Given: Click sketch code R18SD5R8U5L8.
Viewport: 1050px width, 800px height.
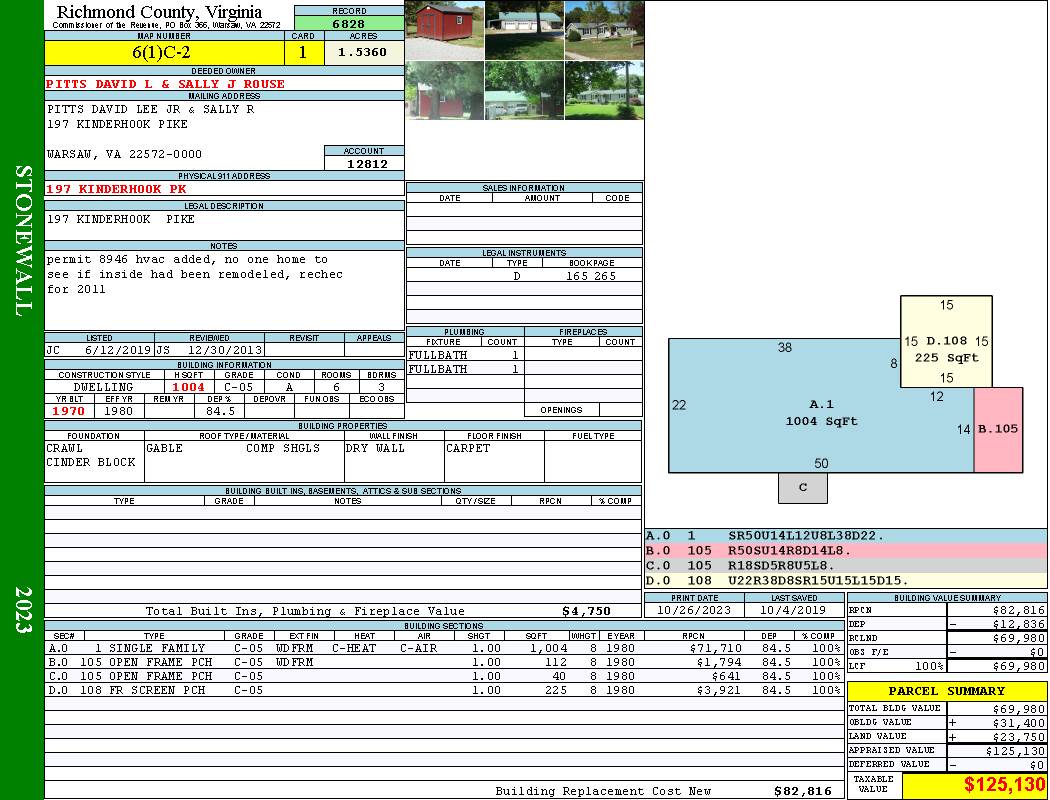Looking at the screenshot, I should [781, 566].
